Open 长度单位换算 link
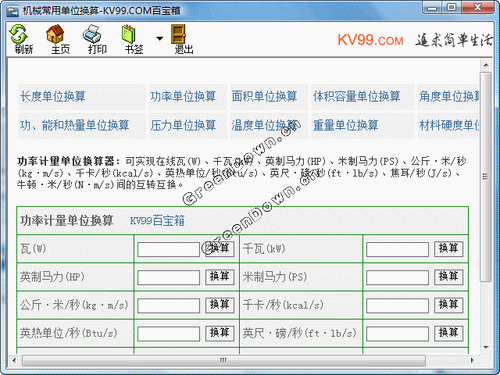 [x=53, y=96]
